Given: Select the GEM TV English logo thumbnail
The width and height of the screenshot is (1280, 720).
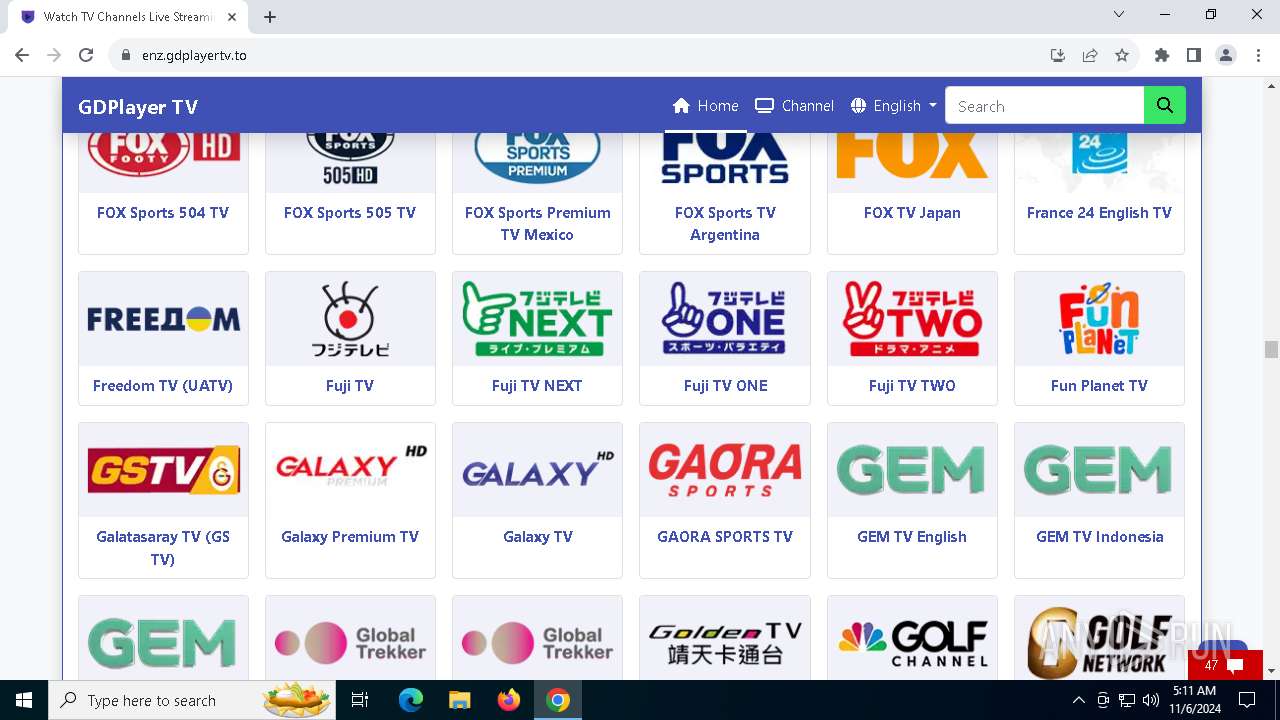Looking at the screenshot, I should [x=912, y=470].
